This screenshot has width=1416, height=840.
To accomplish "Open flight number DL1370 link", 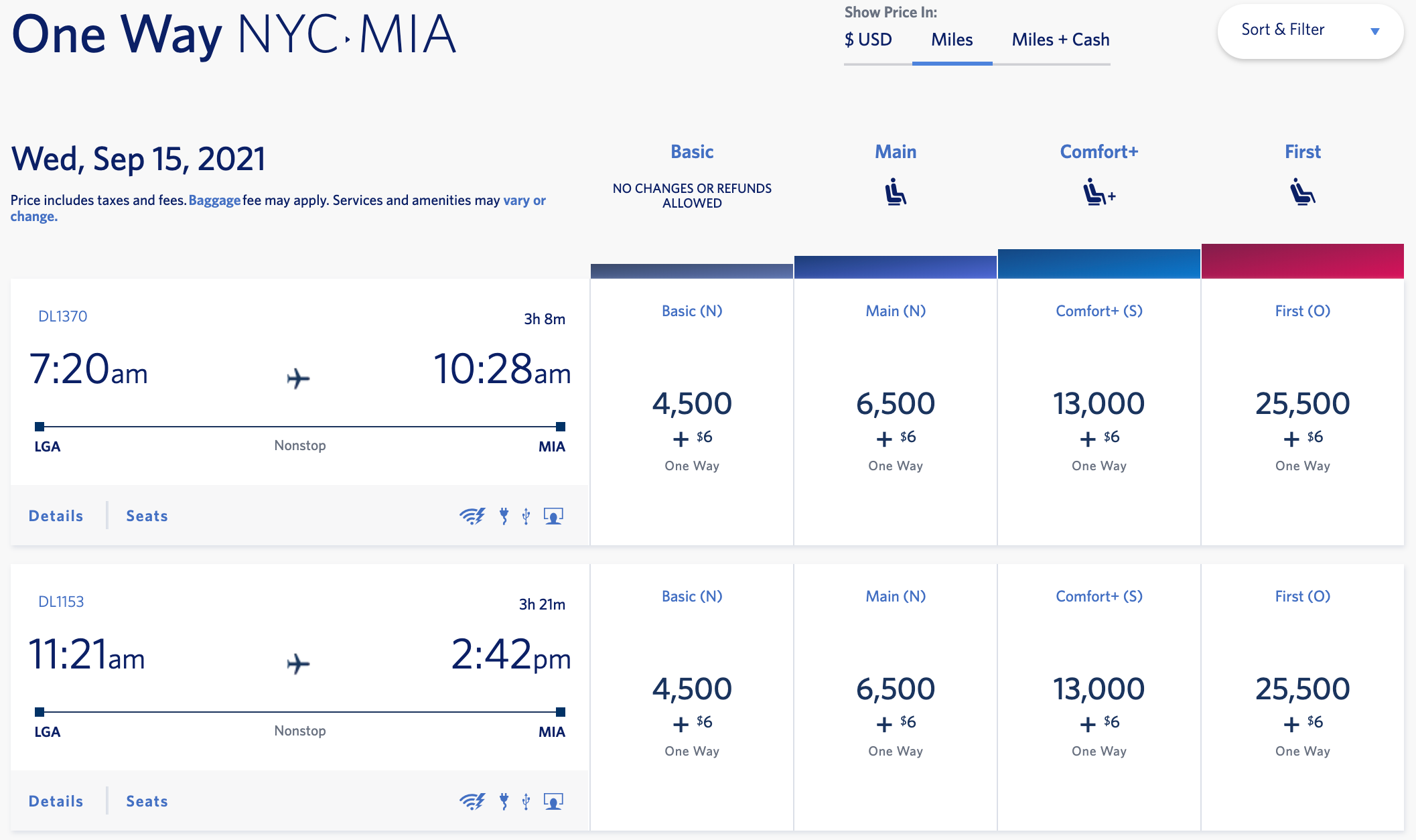I will pos(63,316).
